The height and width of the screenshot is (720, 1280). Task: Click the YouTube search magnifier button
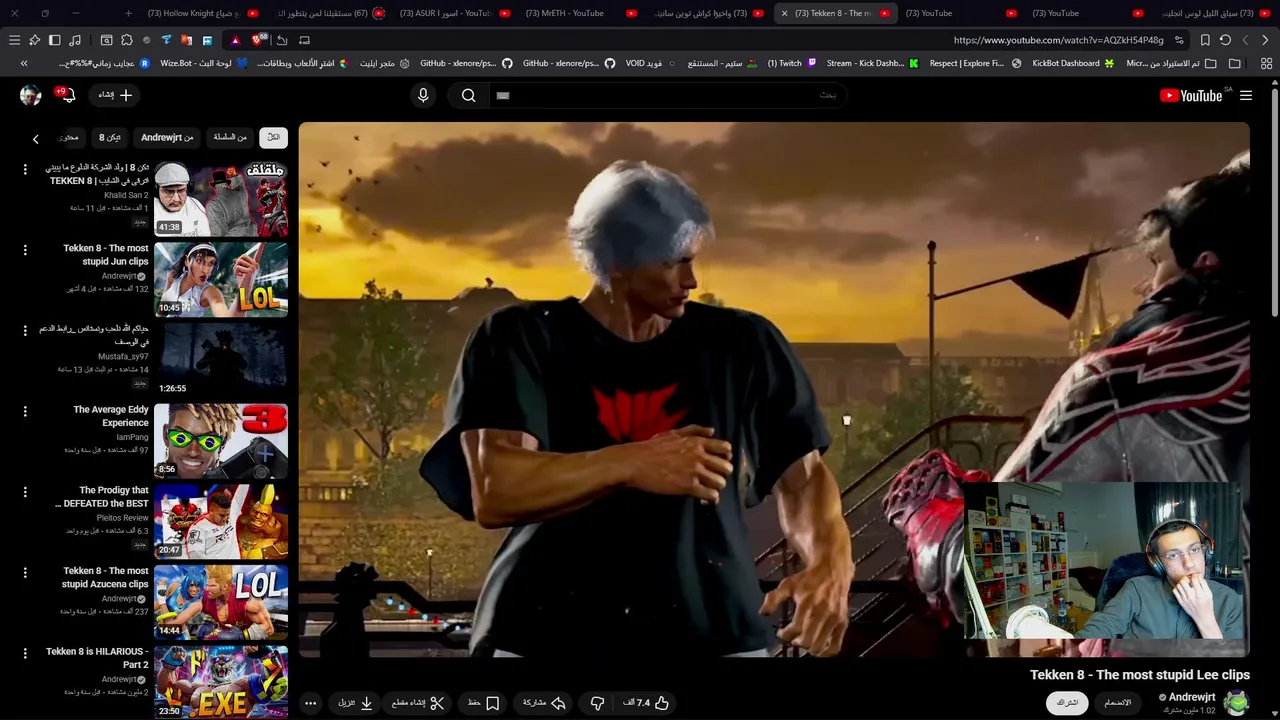click(x=468, y=95)
